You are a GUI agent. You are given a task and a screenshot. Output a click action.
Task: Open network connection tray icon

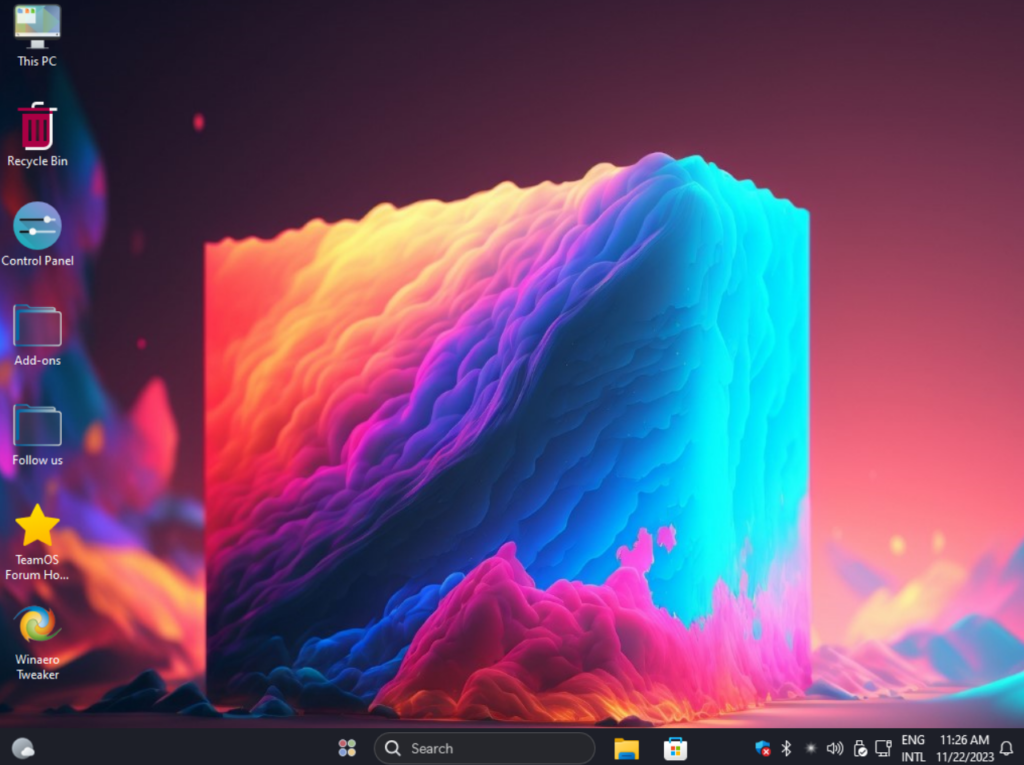point(883,748)
